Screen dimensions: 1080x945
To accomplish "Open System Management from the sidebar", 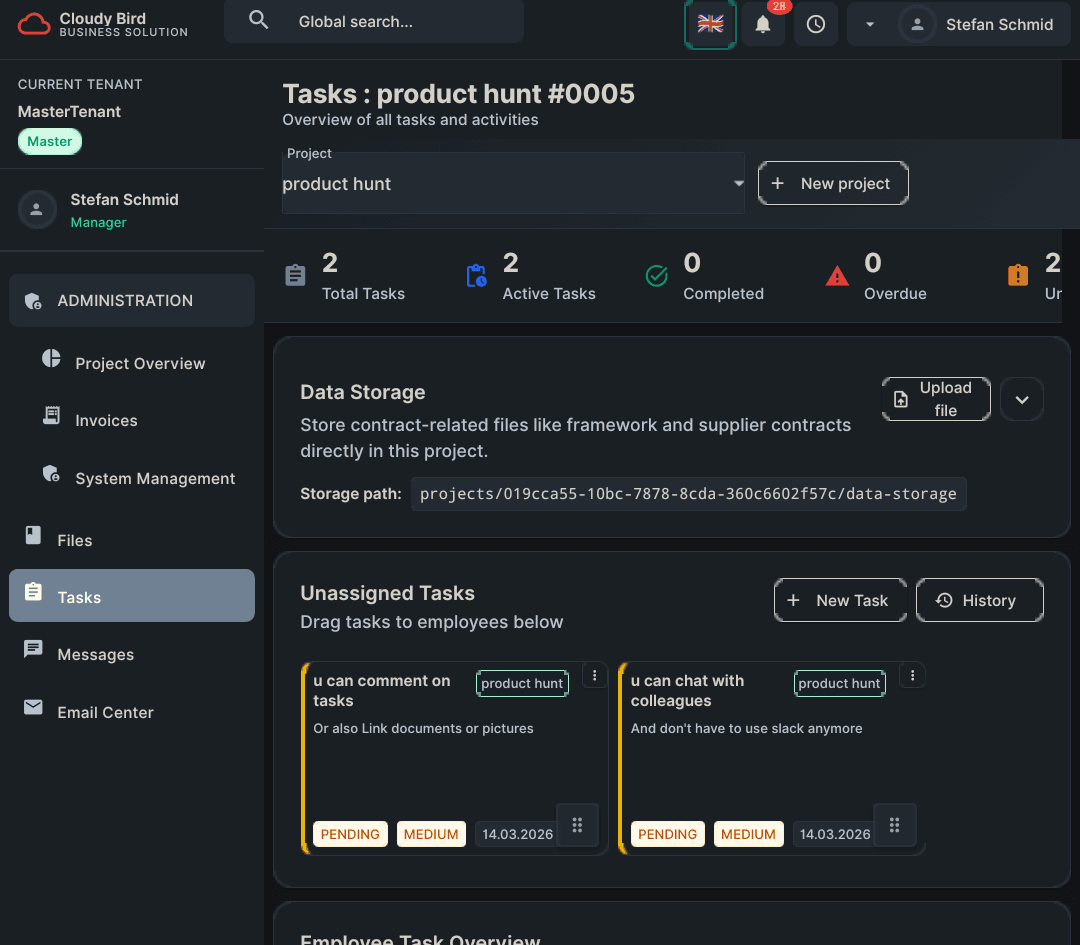I will click(x=49, y=478).
